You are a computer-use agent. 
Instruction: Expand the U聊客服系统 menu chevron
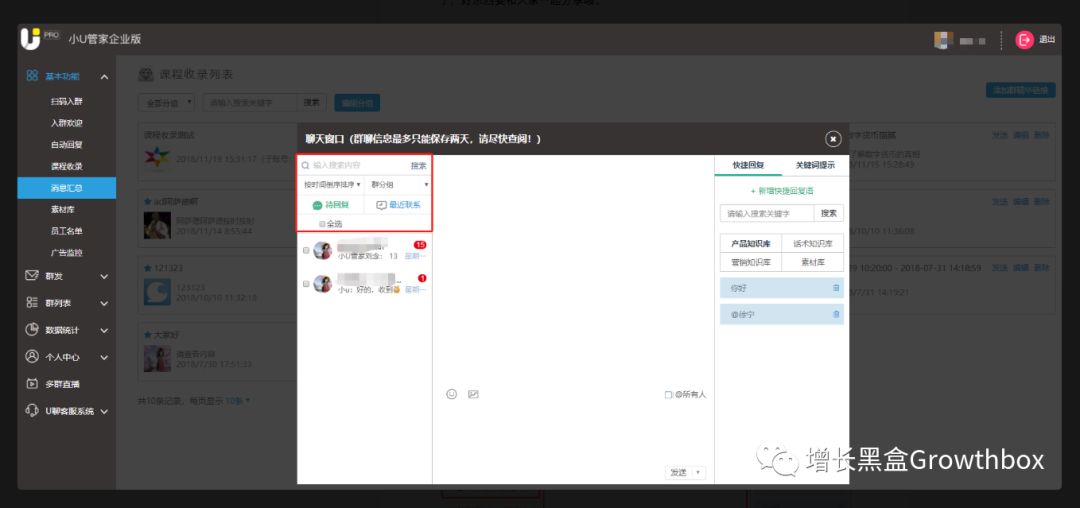coord(104,412)
